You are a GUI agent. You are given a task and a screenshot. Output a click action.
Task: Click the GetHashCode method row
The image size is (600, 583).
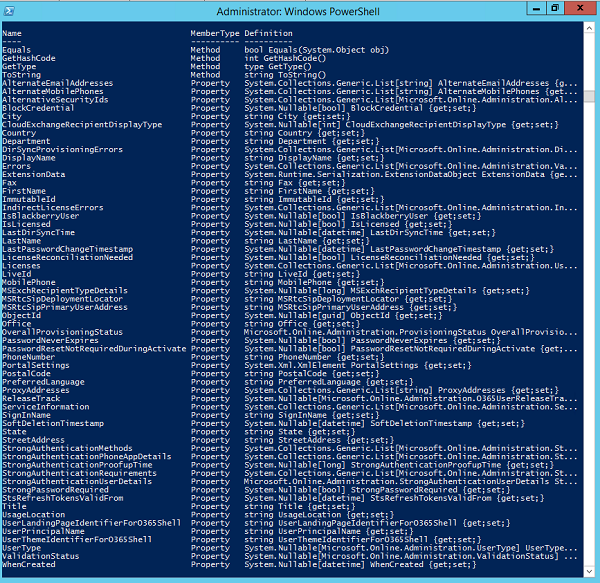pyautogui.click(x=30, y=58)
